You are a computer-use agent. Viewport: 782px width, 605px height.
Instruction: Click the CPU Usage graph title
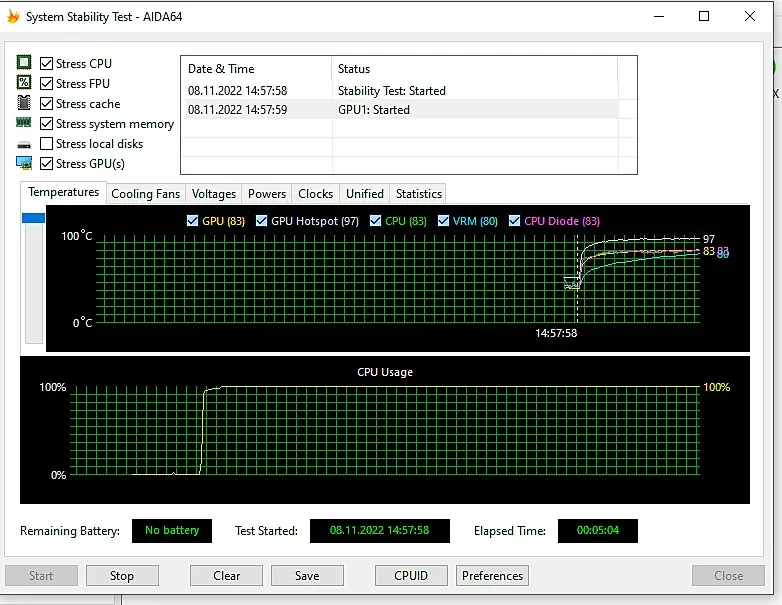click(x=385, y=372)
